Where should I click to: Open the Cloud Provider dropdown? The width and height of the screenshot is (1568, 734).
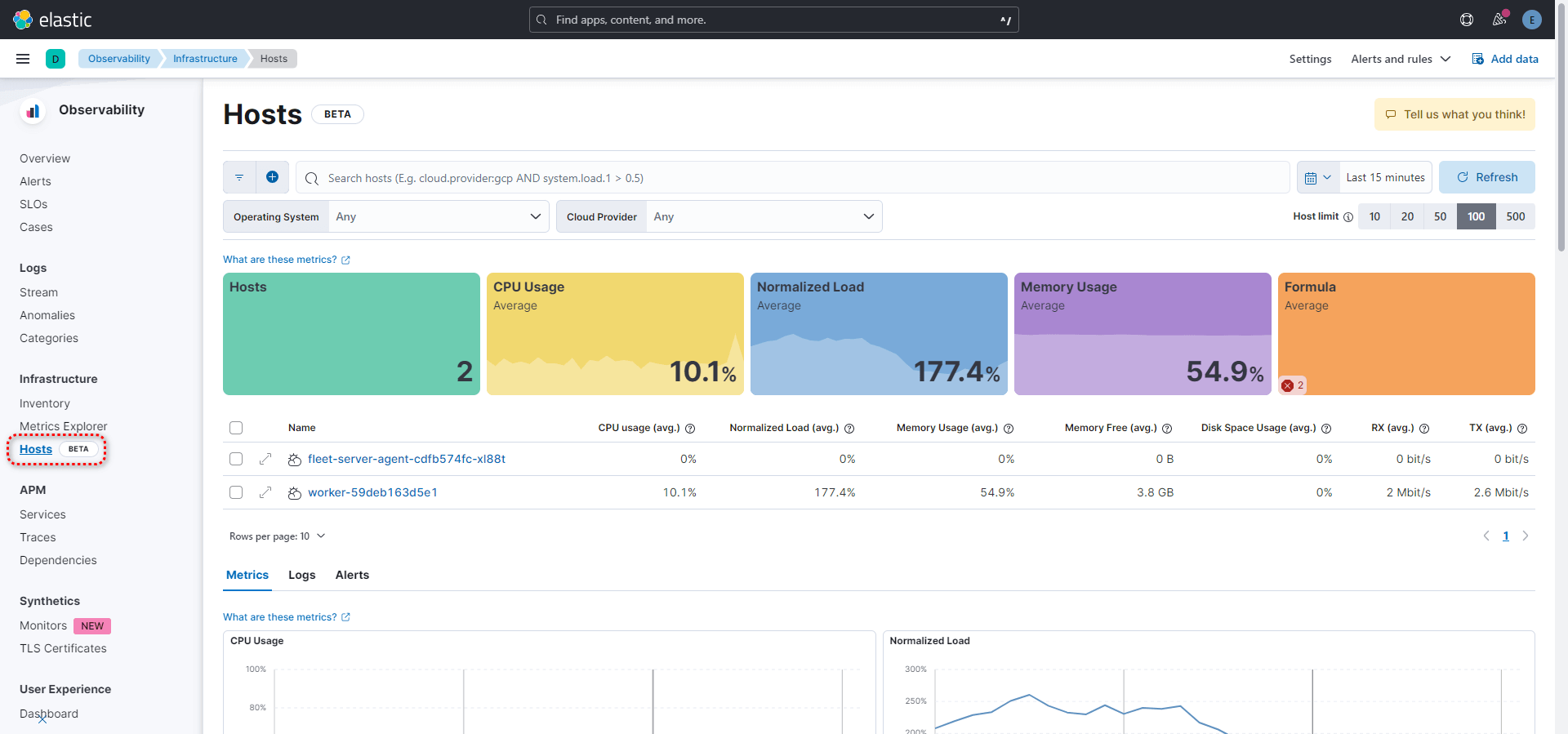click(764, 216)
